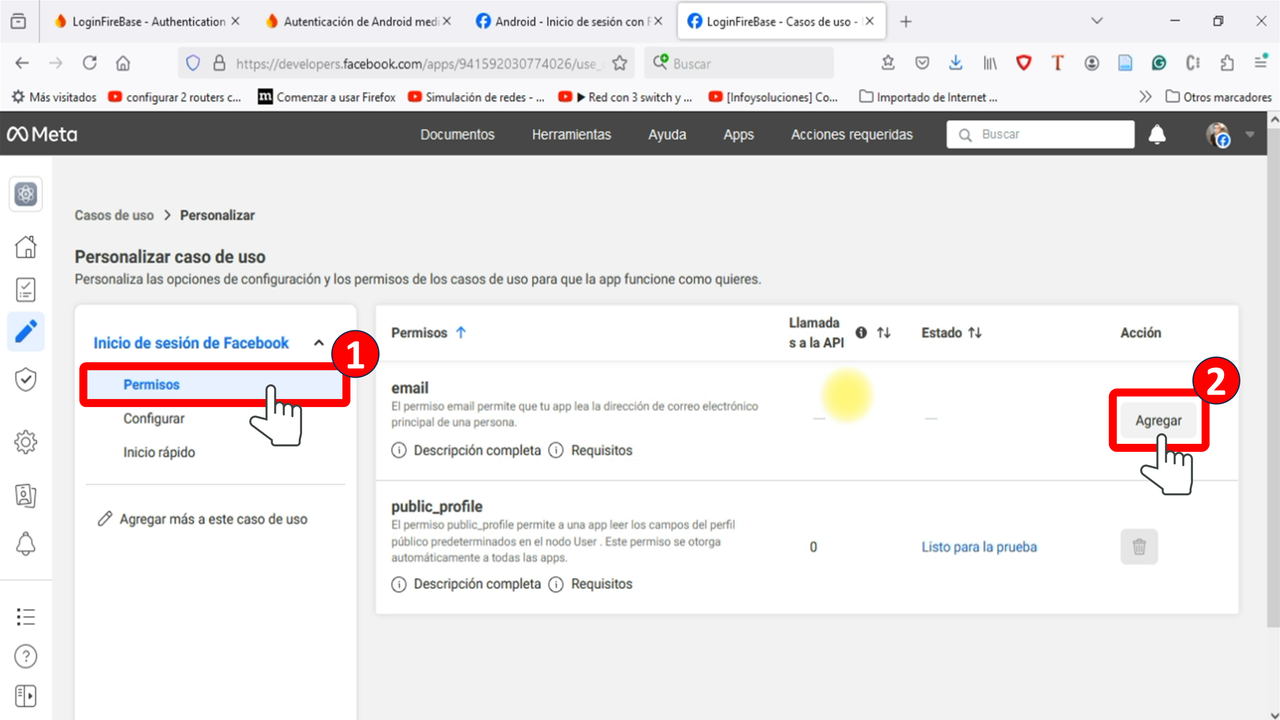This screenshot has height=720, width=1280.
Task: Open Descripción completa for email permission
Action: point(466,451)
